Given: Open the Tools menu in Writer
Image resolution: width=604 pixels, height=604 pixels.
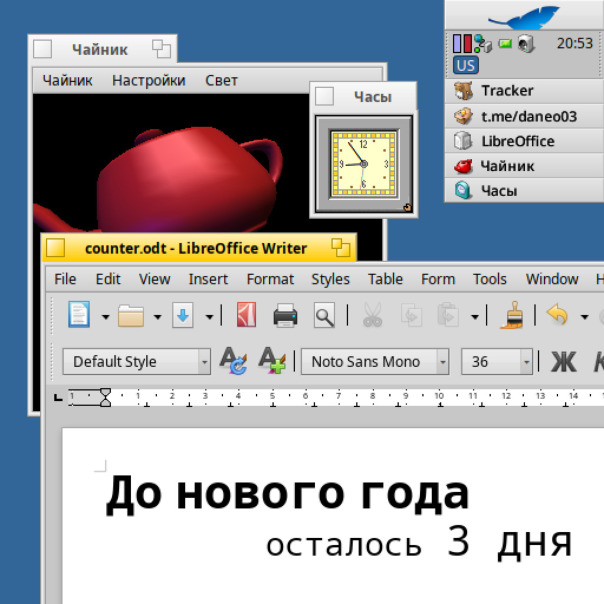Looking at the screenshot, I should (490, 279).
